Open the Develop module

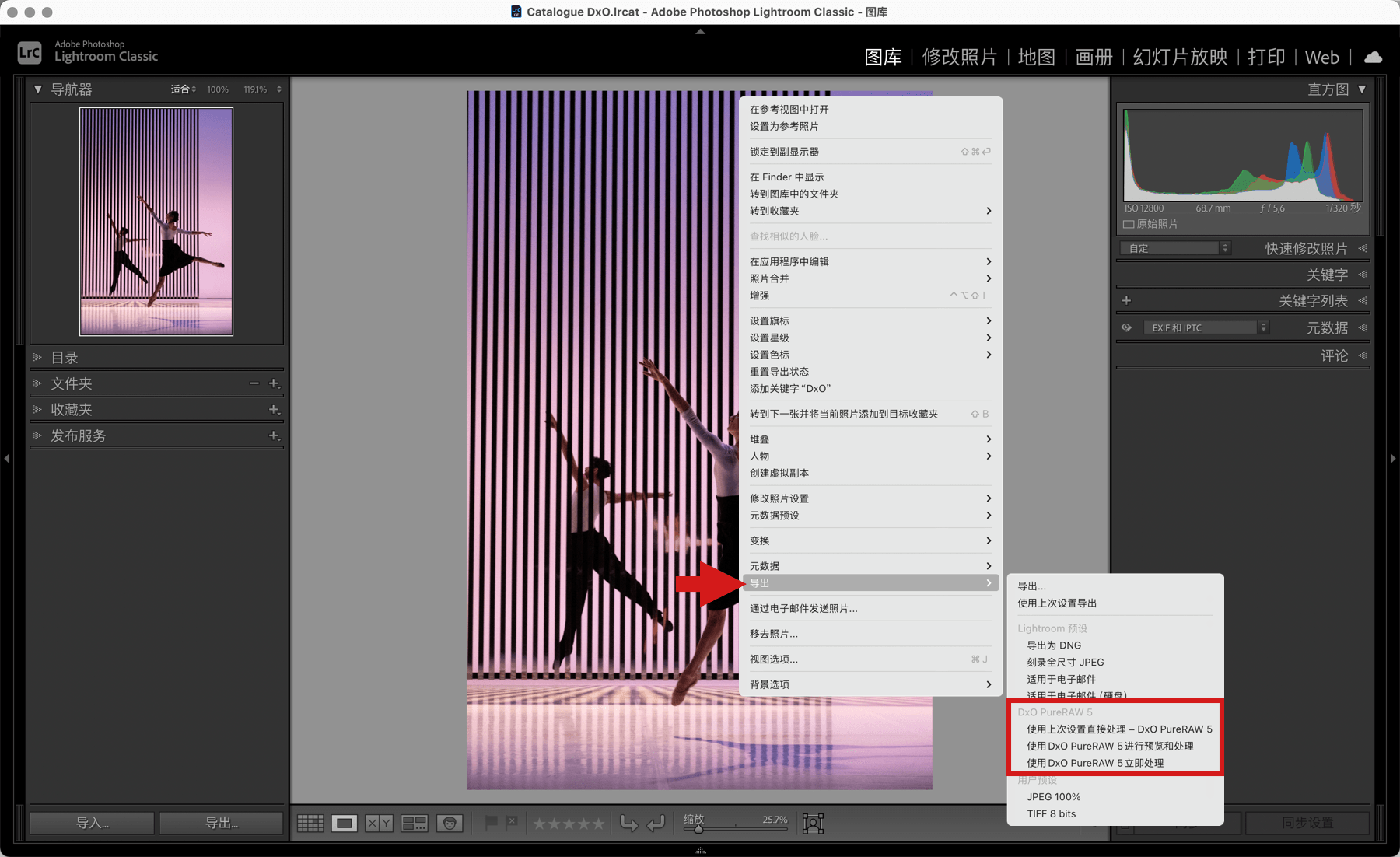pos(960,57)
